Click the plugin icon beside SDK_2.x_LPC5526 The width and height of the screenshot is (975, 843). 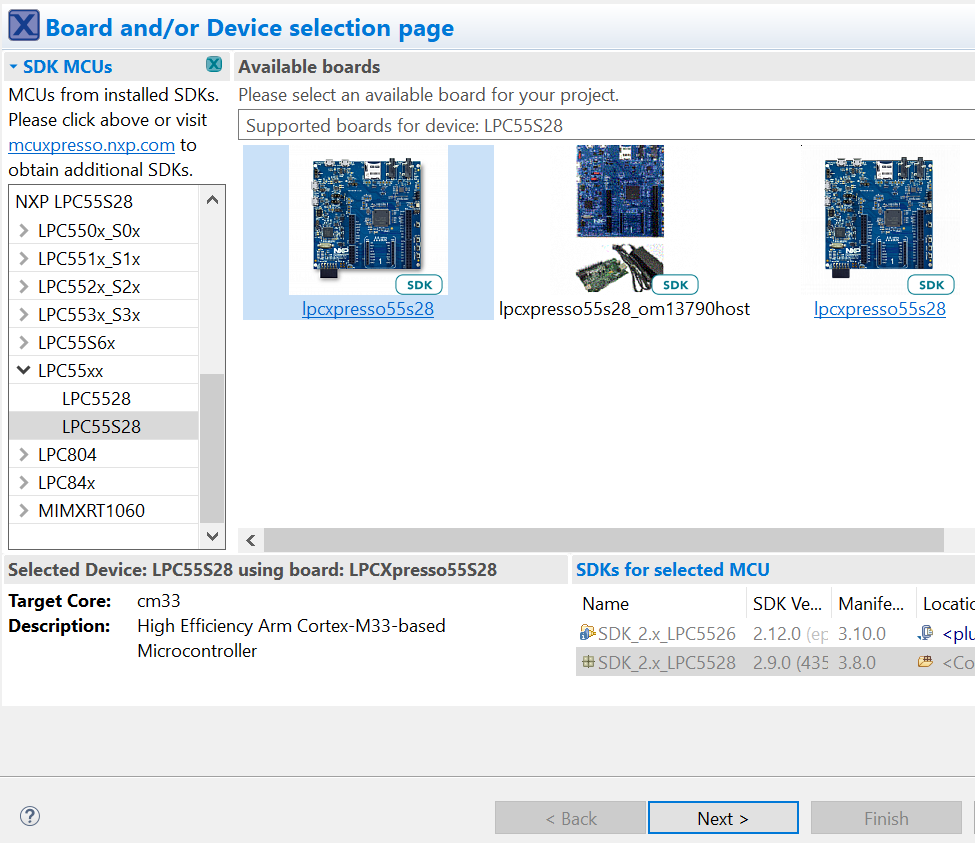[587, 632]
